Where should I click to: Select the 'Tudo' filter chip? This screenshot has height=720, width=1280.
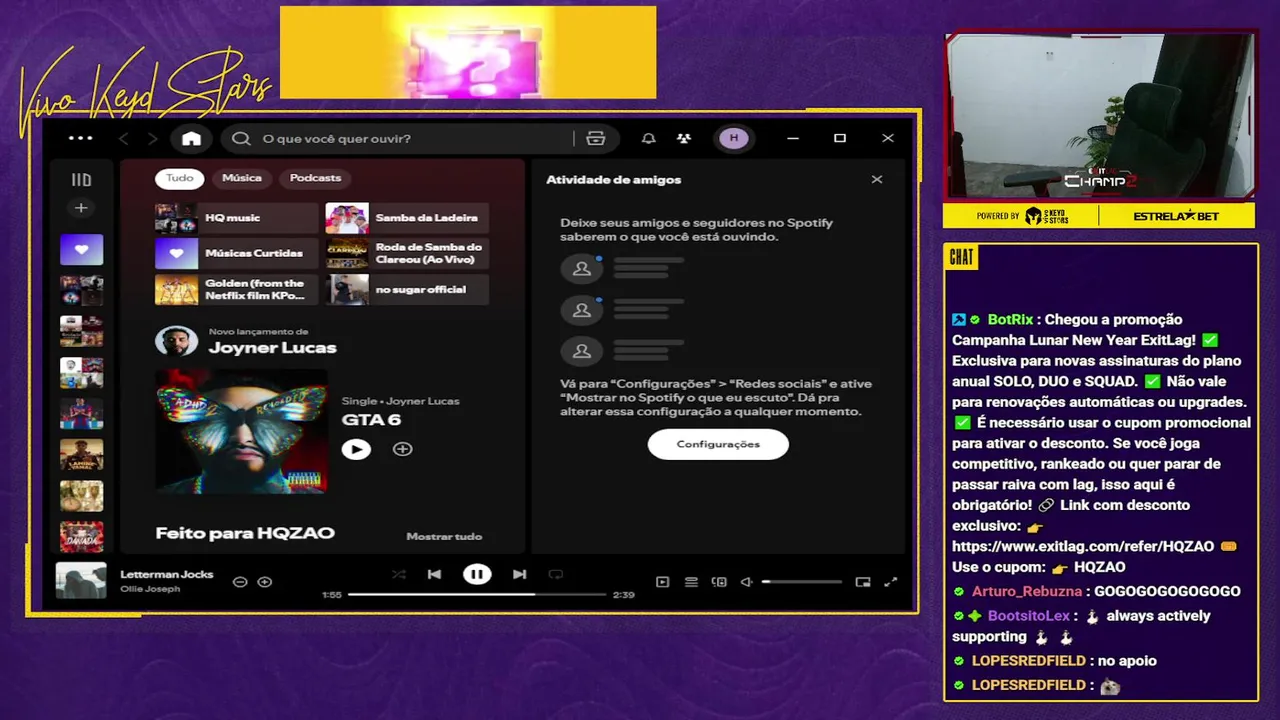179,178
